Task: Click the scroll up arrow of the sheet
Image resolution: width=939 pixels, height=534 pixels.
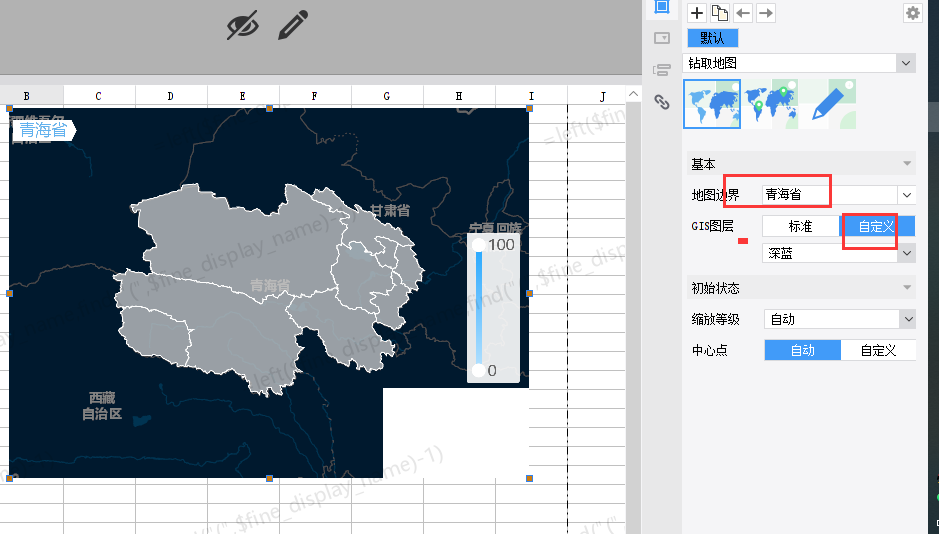Action: [634, 94]
